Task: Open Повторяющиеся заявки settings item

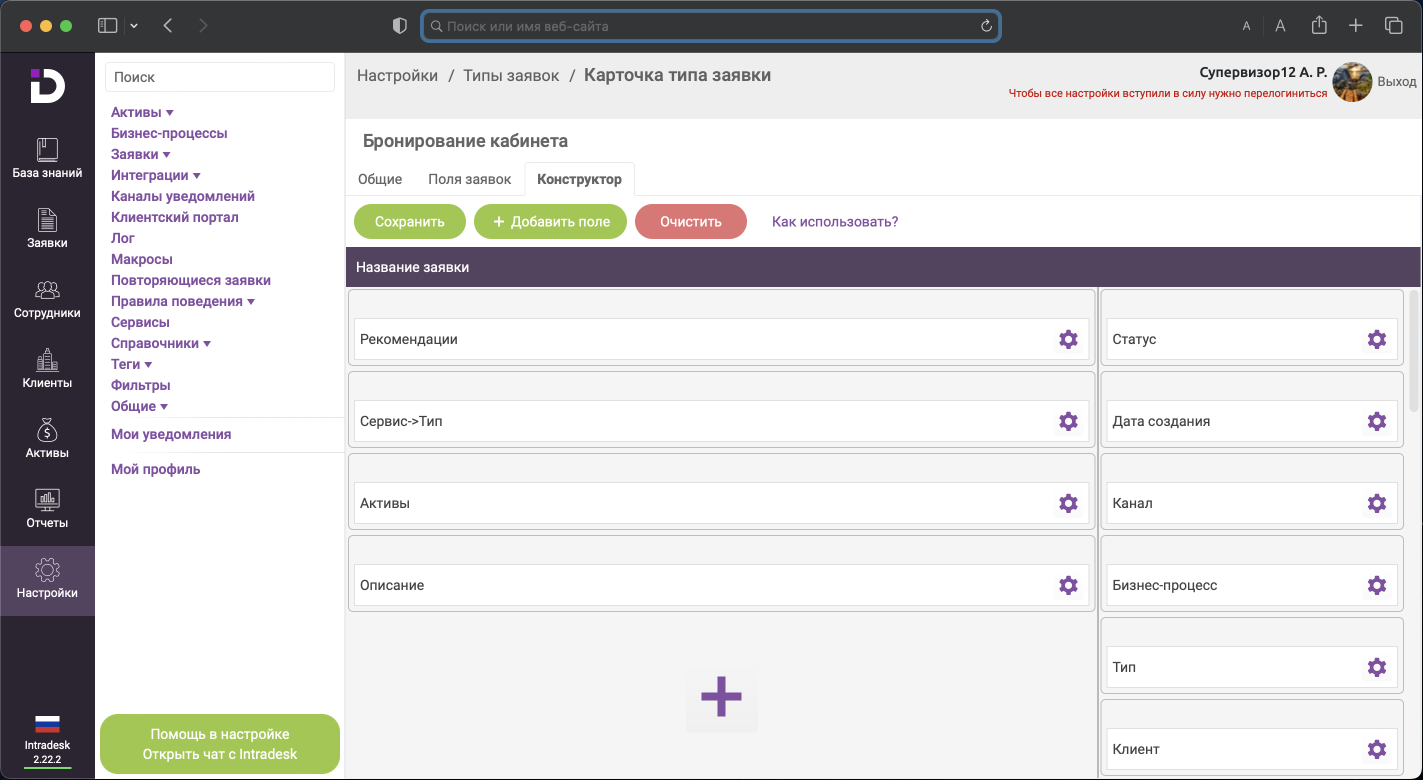Action: tap(191, 280)
